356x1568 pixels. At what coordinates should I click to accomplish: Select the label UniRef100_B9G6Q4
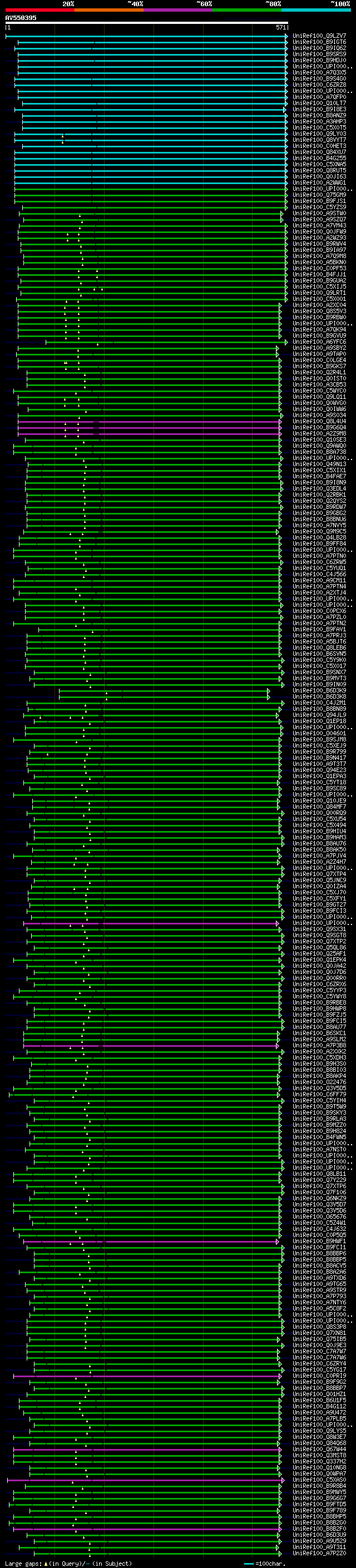(x=319, y=427)
